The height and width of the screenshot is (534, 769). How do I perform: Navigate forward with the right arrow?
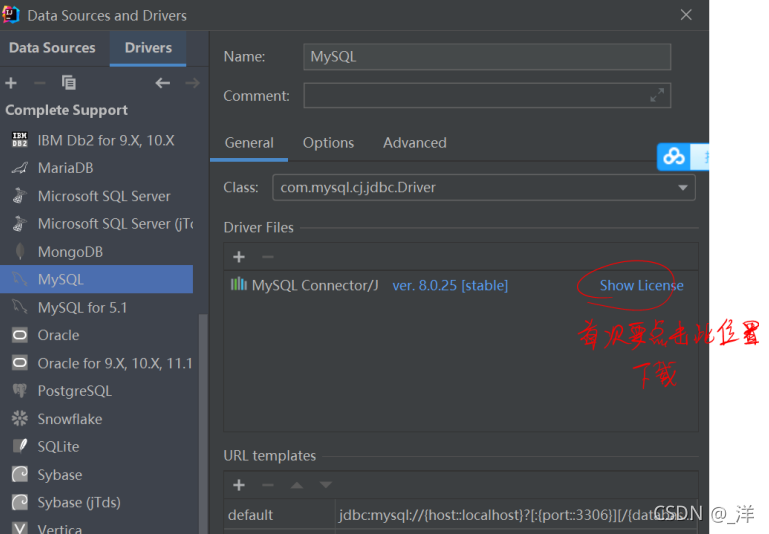click(x=192, y=83)
